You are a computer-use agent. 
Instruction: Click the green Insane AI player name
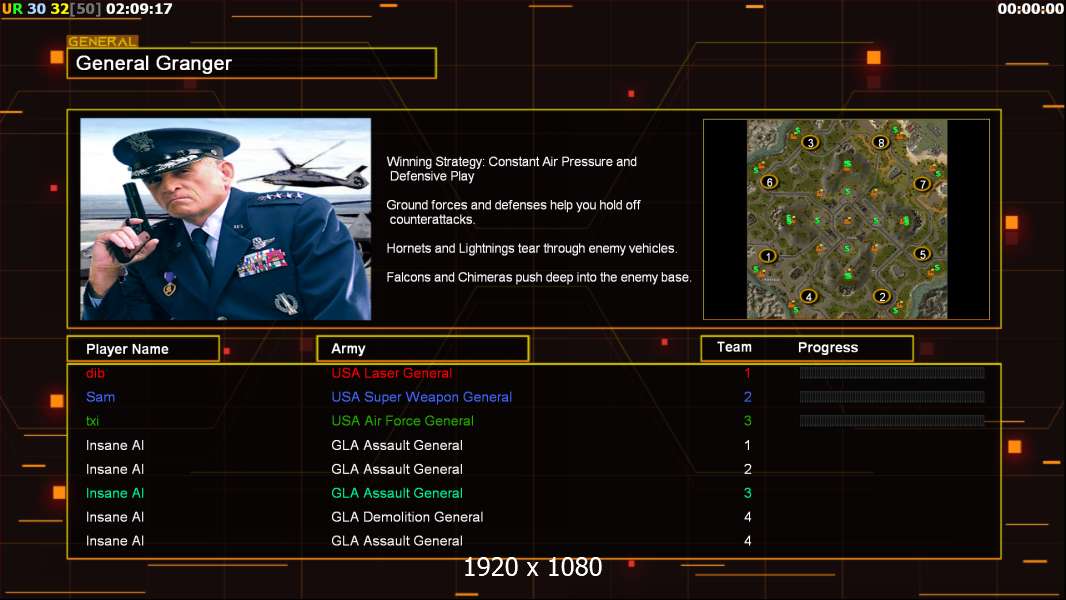coord(115,493)
